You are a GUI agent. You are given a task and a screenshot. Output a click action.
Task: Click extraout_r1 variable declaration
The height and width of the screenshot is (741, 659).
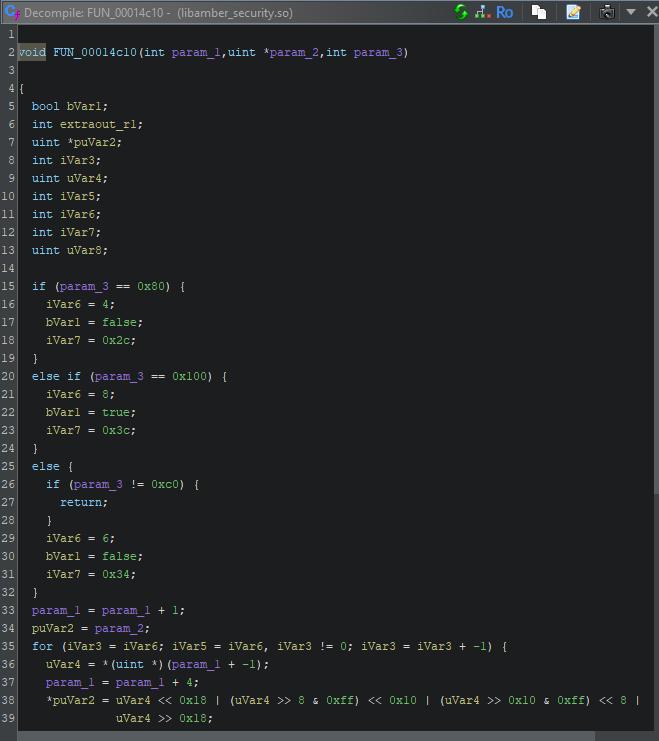(x=98, y=124)
